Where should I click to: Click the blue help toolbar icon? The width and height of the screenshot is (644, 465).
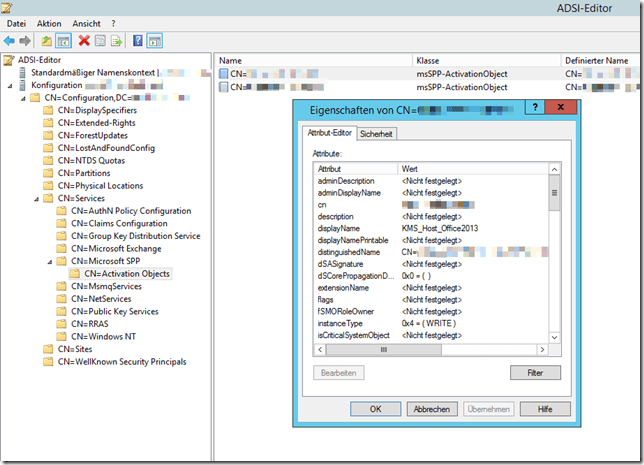[x=137, y=41]
